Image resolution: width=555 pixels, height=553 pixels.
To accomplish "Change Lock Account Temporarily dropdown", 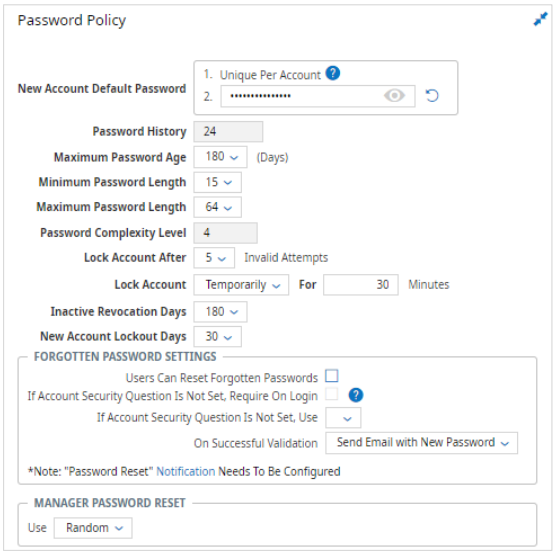I will (x=241, y=285).
